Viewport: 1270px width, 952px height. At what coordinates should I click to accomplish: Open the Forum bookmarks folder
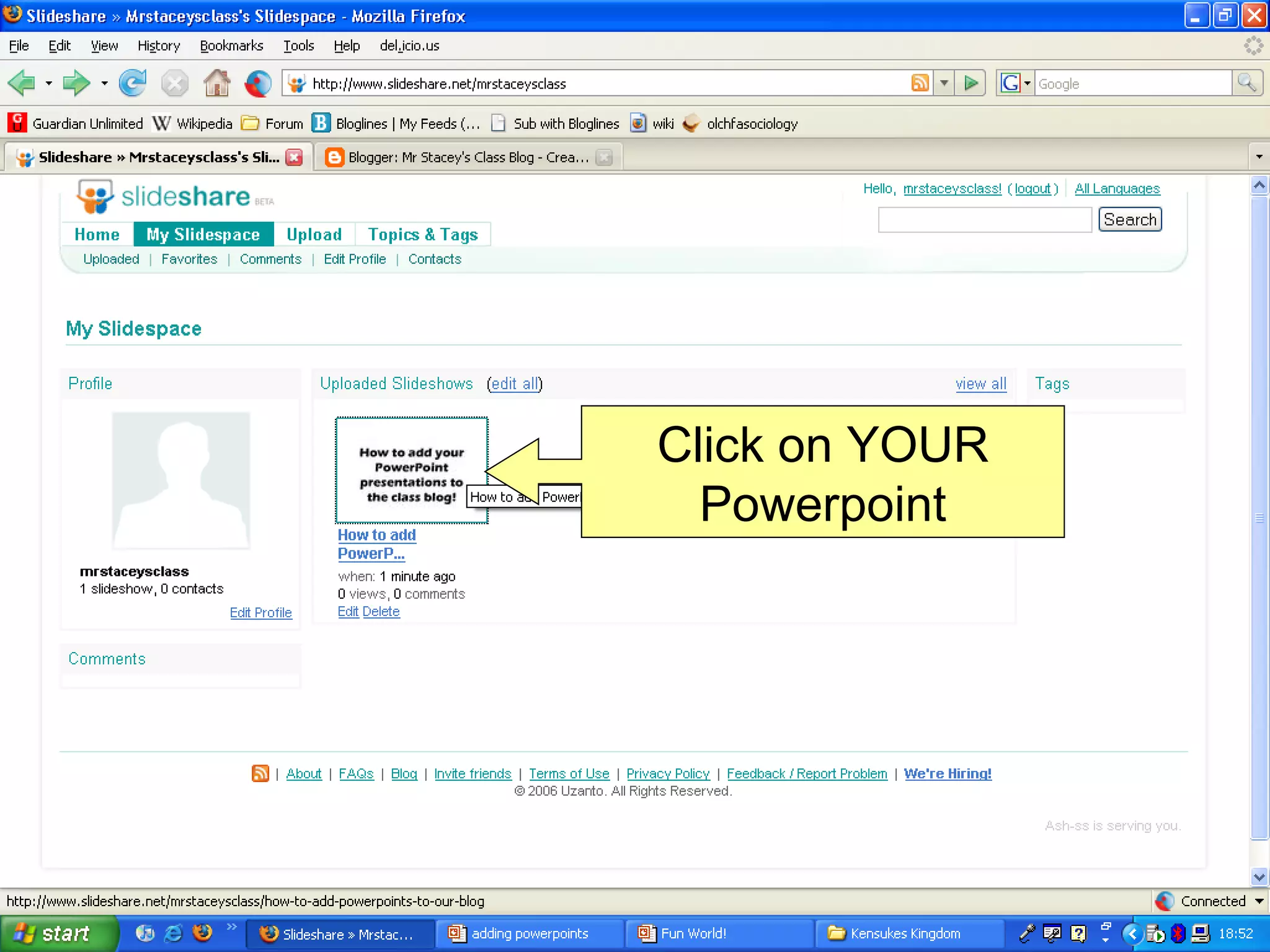[272, 123]
